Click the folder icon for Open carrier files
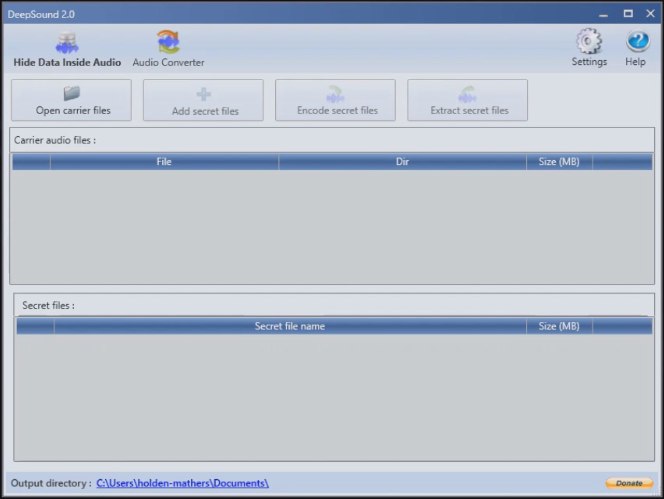Viewport: 664px width, 499px height. pos(73,94)
